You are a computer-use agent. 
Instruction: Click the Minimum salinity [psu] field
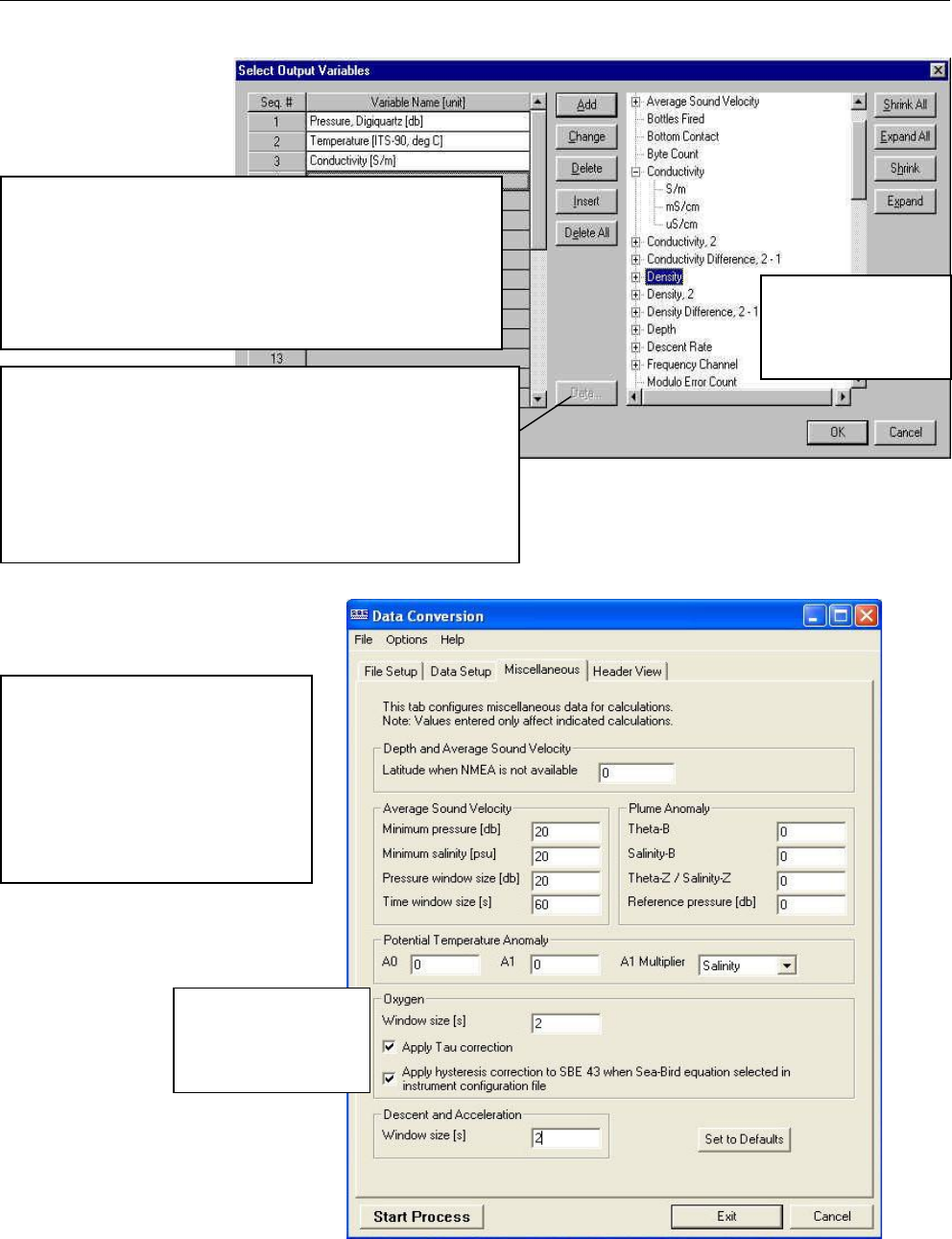pyautogui.click(x=566, y=857)
